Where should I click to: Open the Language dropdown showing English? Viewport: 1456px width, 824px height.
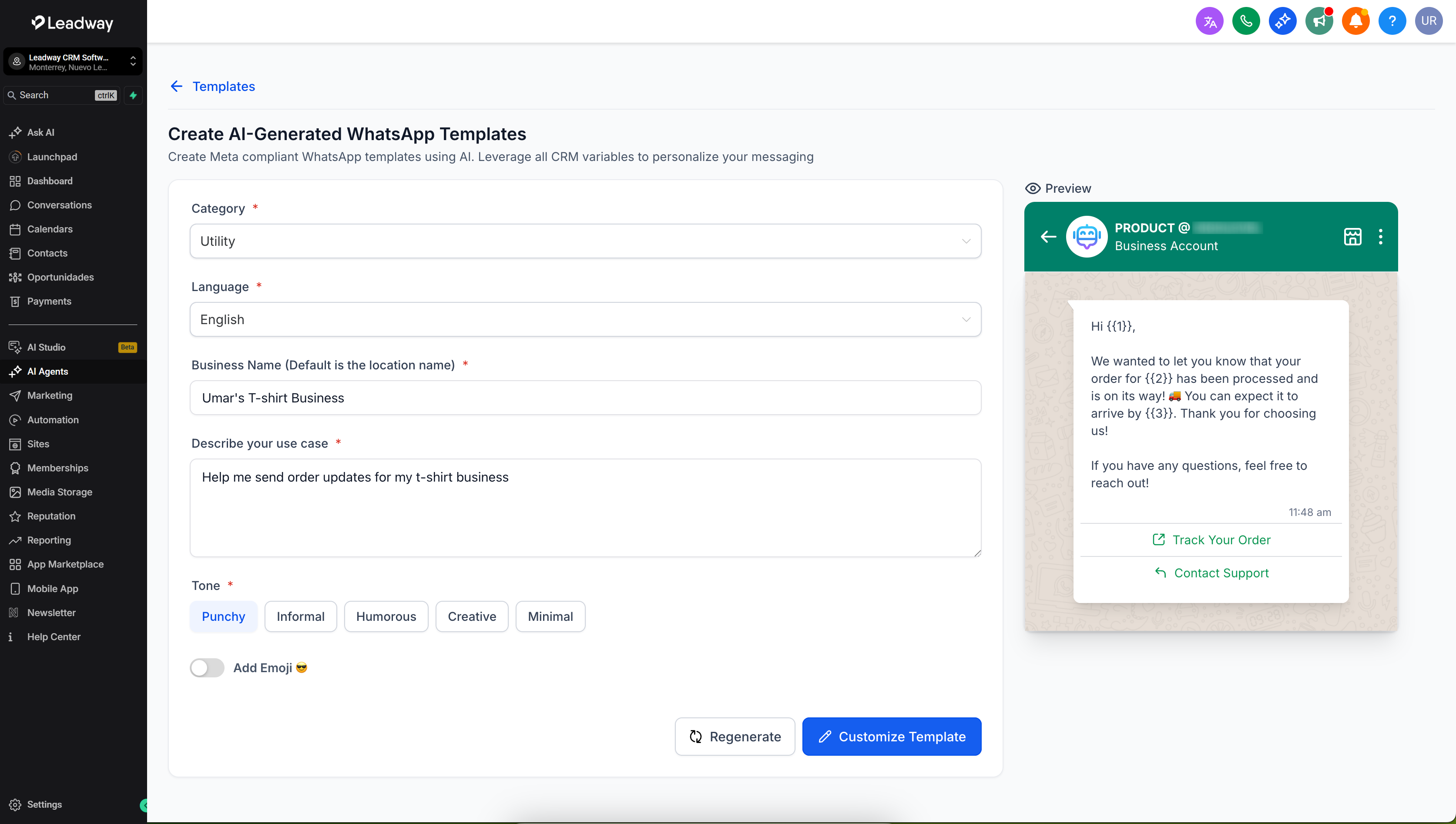tap(585, 319)
